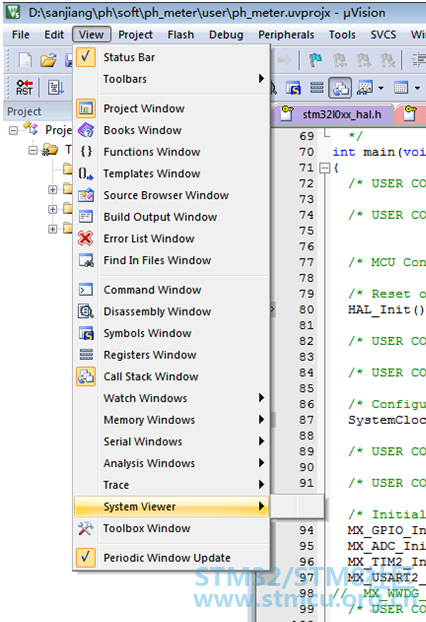Image resolution: width=426 pixels, height=622 pixels.
Task: Open the Analysis Windows submenu
Action: tap(172, 463)
